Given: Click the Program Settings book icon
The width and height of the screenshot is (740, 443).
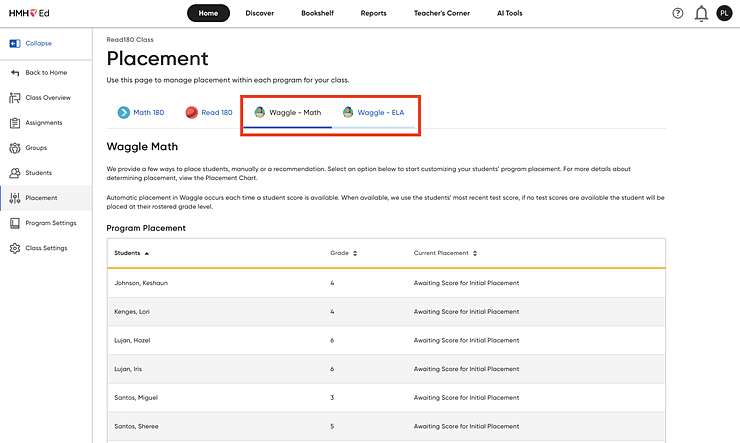Looking at the screenshot, I should point(15,223).
